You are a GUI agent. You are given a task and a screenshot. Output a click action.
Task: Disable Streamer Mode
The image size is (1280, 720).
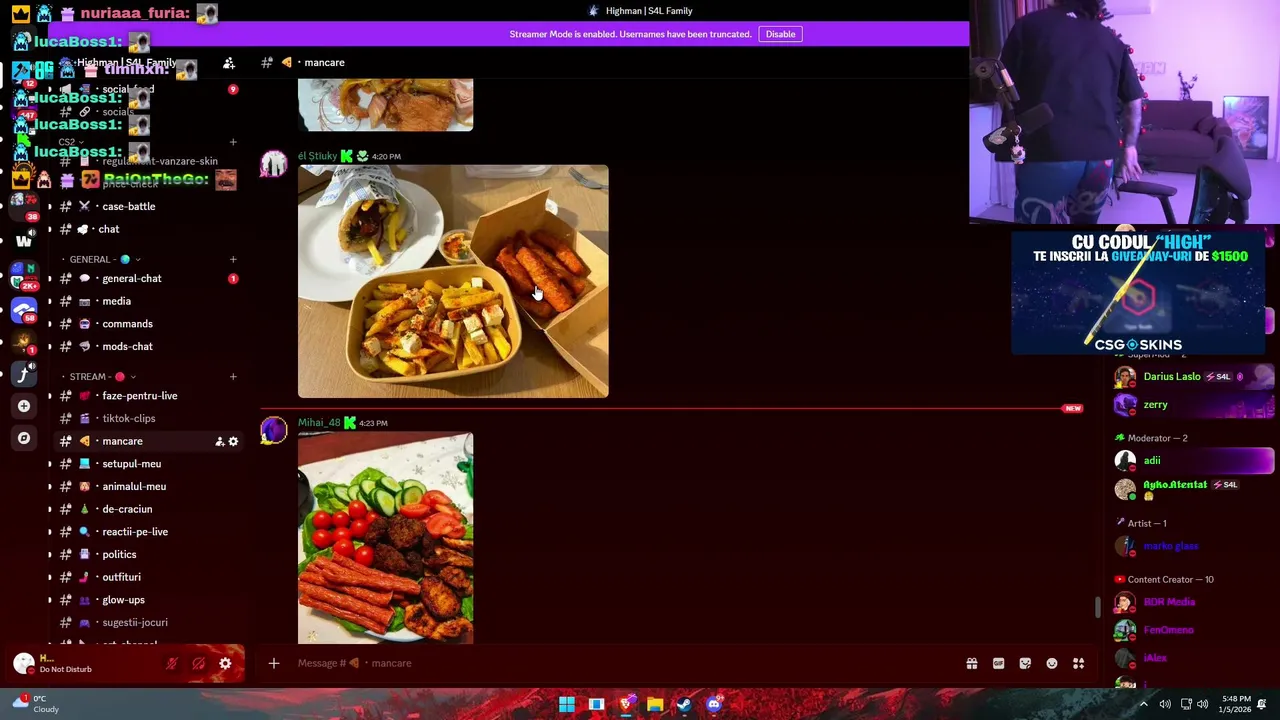point(780,34)
